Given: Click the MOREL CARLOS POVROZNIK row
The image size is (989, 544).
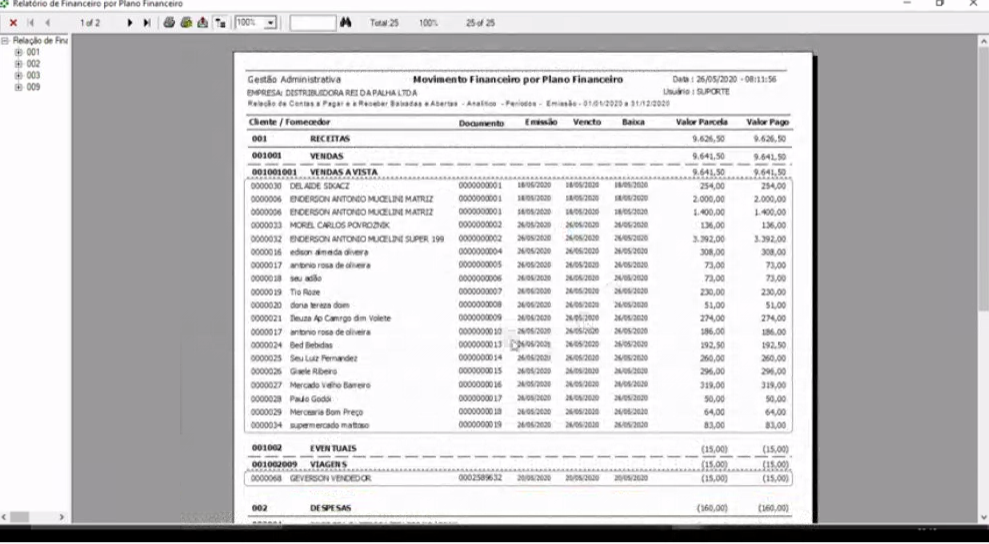Looking at the screenshot, I should (x=518, y=225).
